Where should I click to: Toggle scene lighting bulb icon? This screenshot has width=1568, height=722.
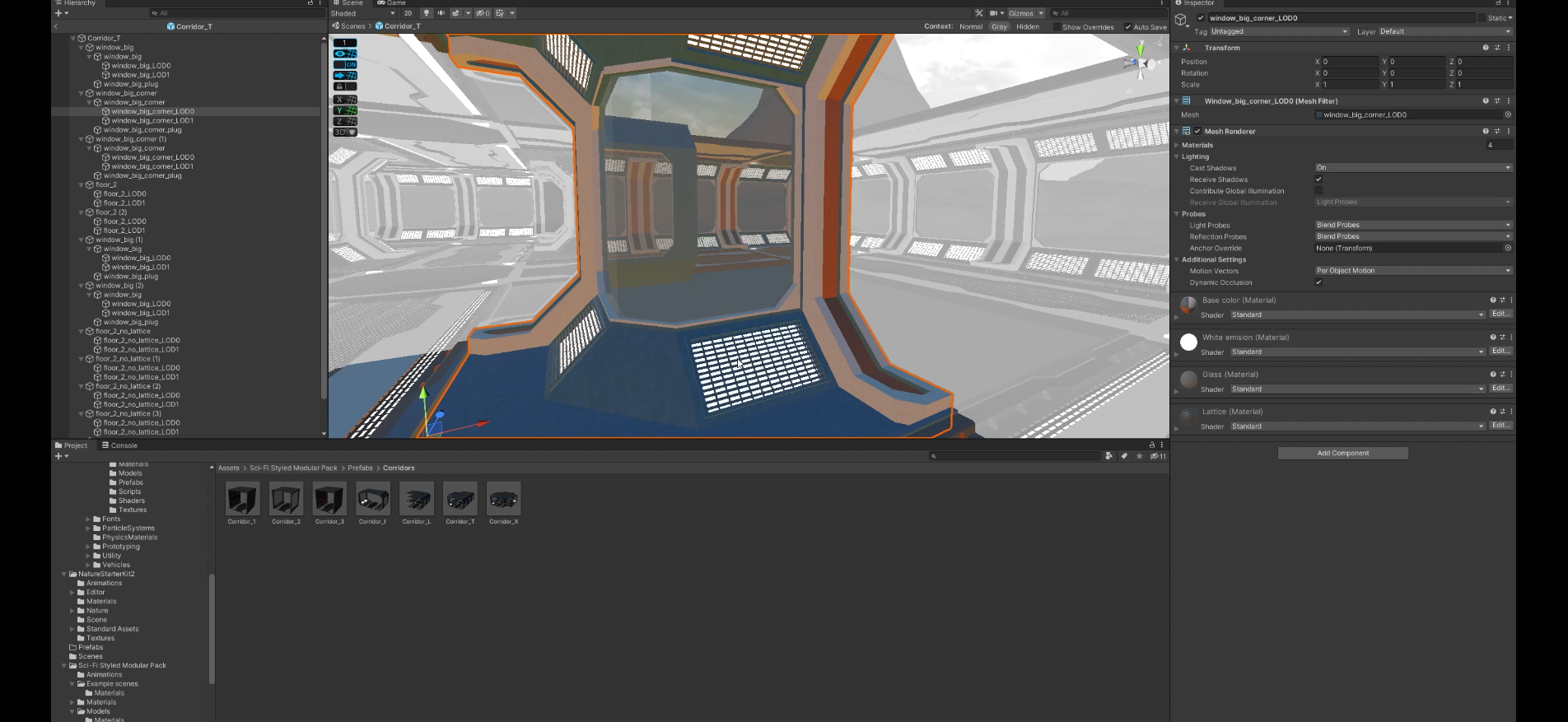pos(426,13)
